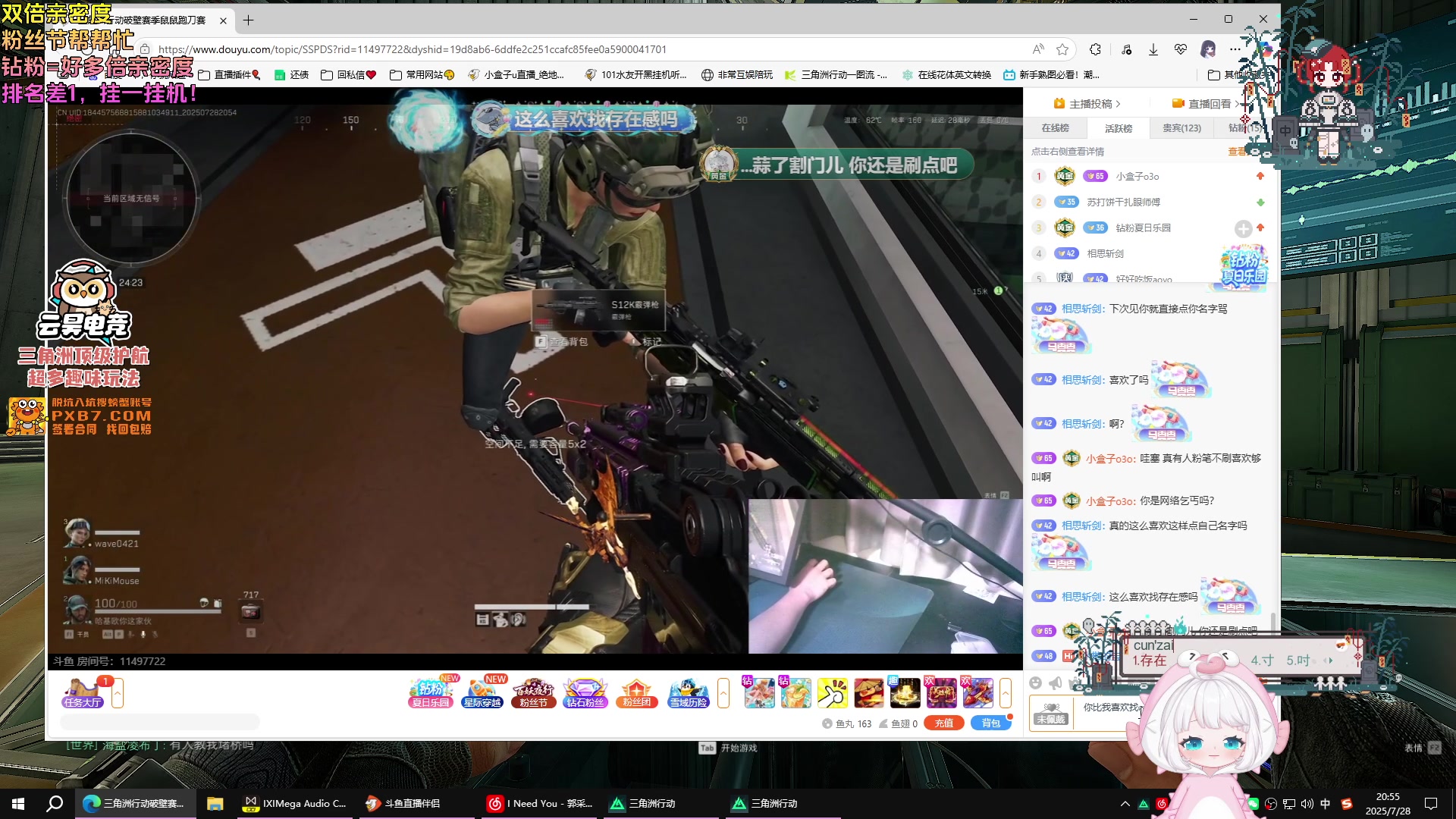Click the 未佩戴 fan badge selector
This screenshot has height=819, width=1456.
1051,714
